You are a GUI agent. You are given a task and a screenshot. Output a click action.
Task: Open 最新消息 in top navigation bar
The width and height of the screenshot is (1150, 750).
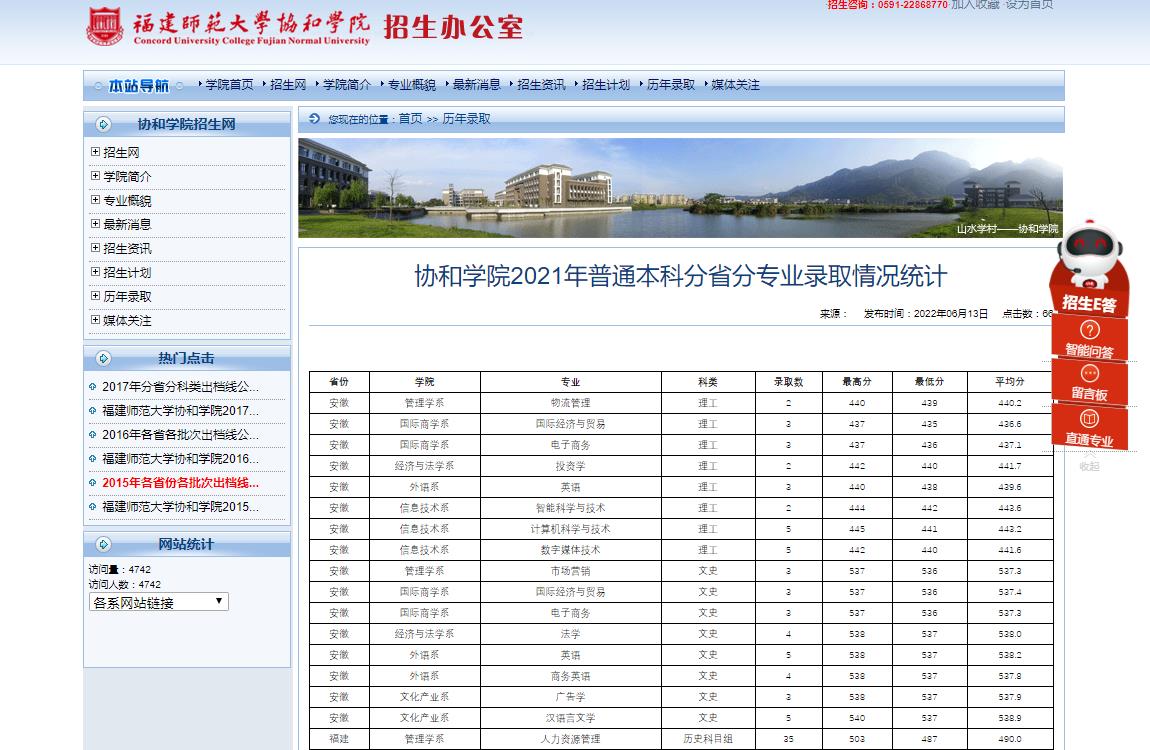click(477, 85)
